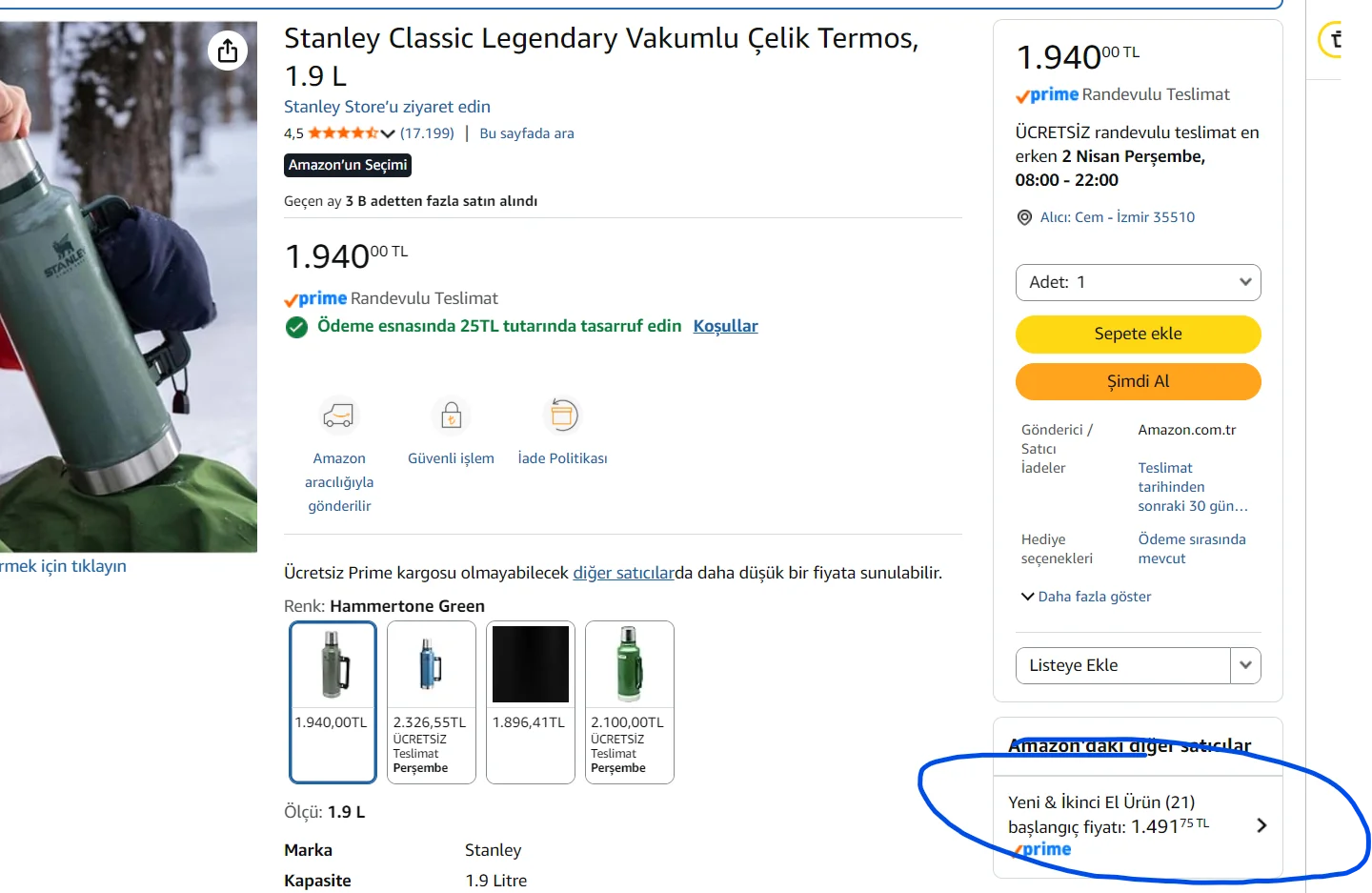This screenshot has height=893, width=1372.
Task: Open star rating breakdown chevron
Action: pos(388,133)
